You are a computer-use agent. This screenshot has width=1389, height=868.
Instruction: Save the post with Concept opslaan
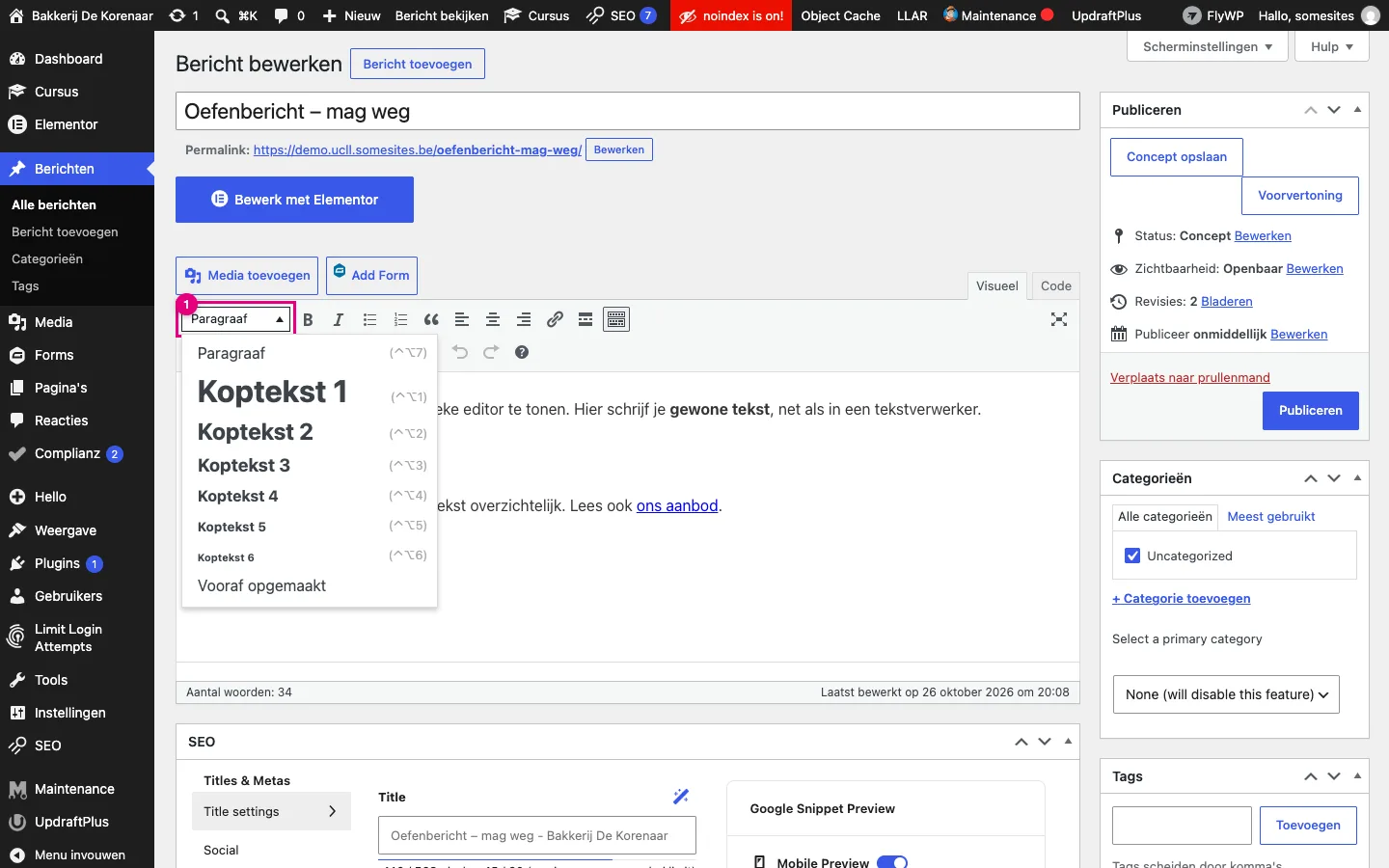(1177, 157)
